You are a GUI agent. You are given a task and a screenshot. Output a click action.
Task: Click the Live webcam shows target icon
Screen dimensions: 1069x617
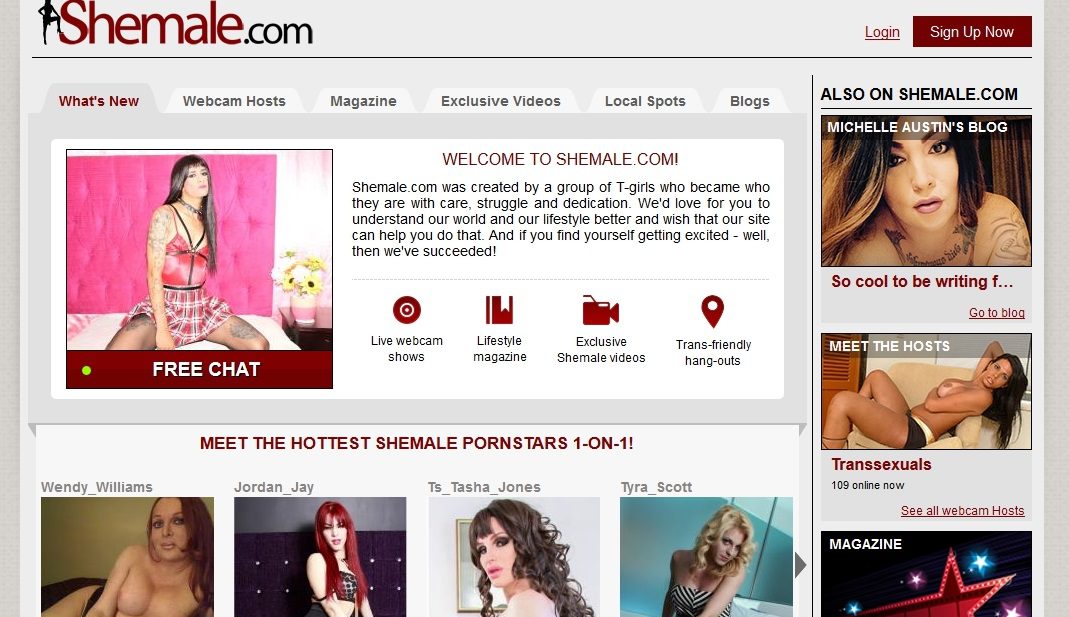[406, 310]
